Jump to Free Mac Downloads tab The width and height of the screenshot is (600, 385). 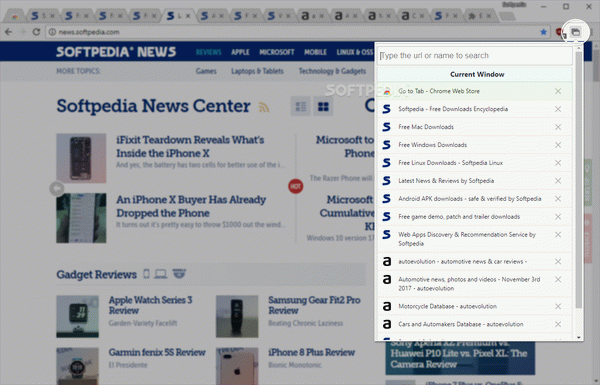[474, 127]
